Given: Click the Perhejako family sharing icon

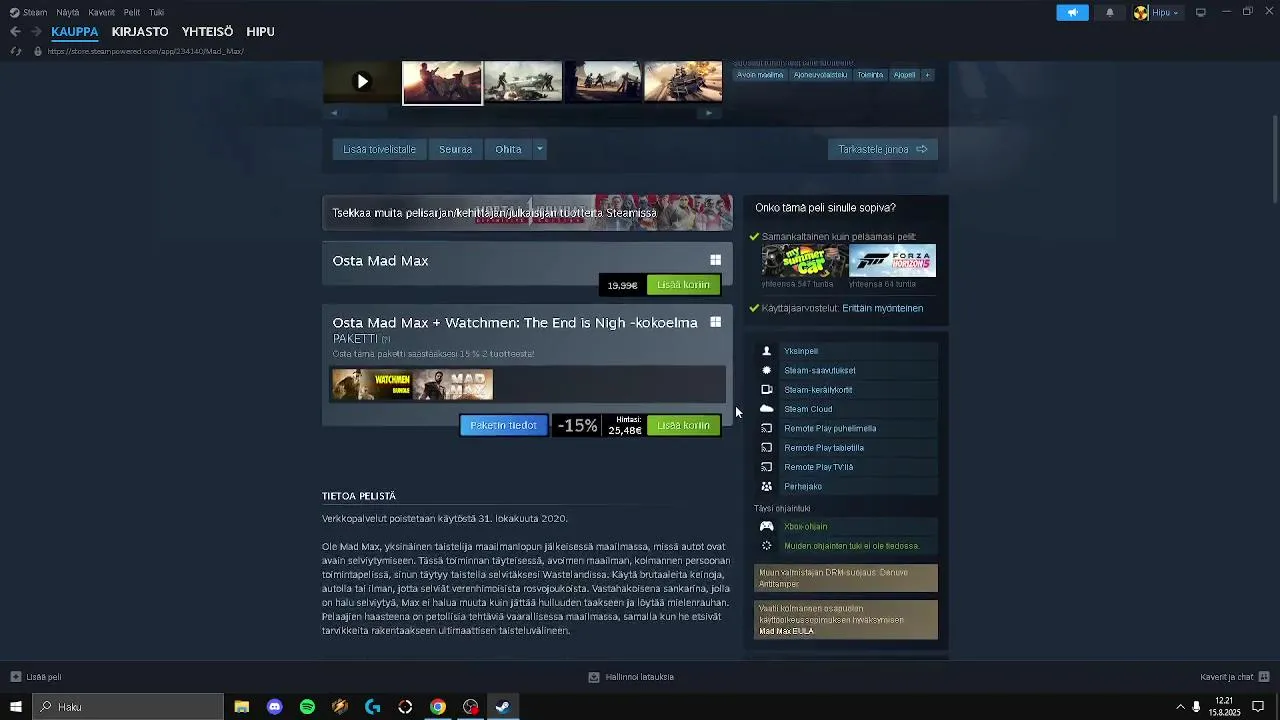Looking at the screenshot, I should pos(767,486).
